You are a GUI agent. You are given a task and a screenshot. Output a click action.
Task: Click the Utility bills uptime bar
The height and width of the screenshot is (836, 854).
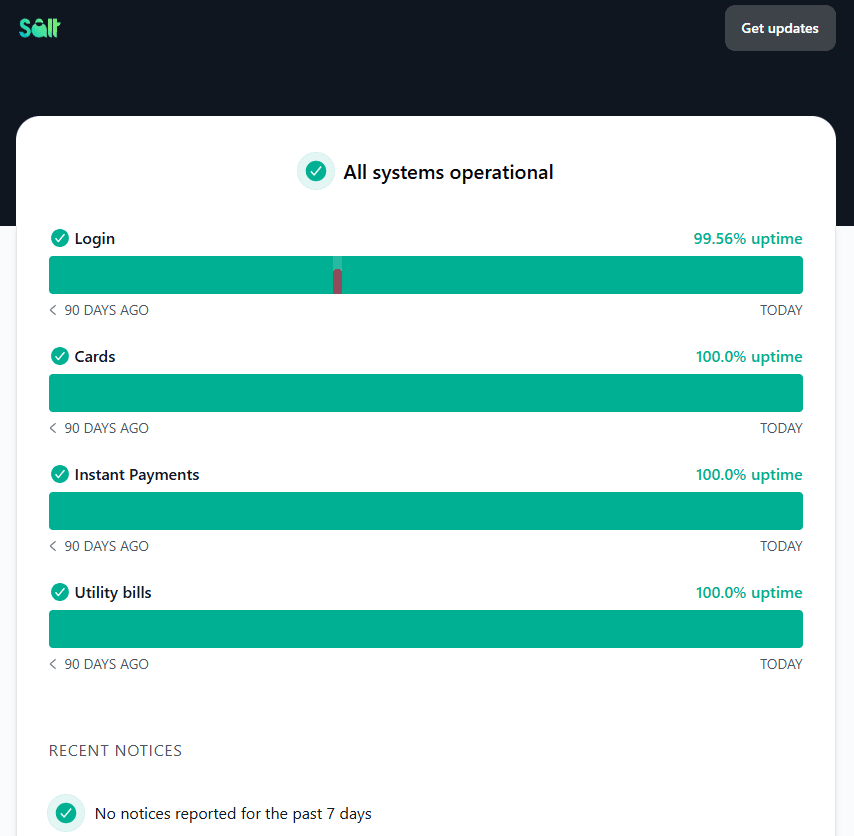[x=426, y=629]
